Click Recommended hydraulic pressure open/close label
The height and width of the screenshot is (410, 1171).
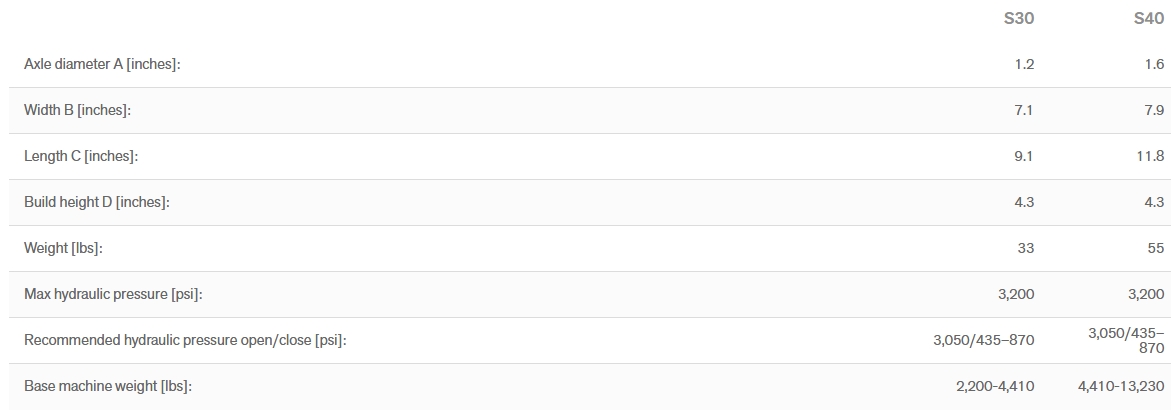[185, 340]
